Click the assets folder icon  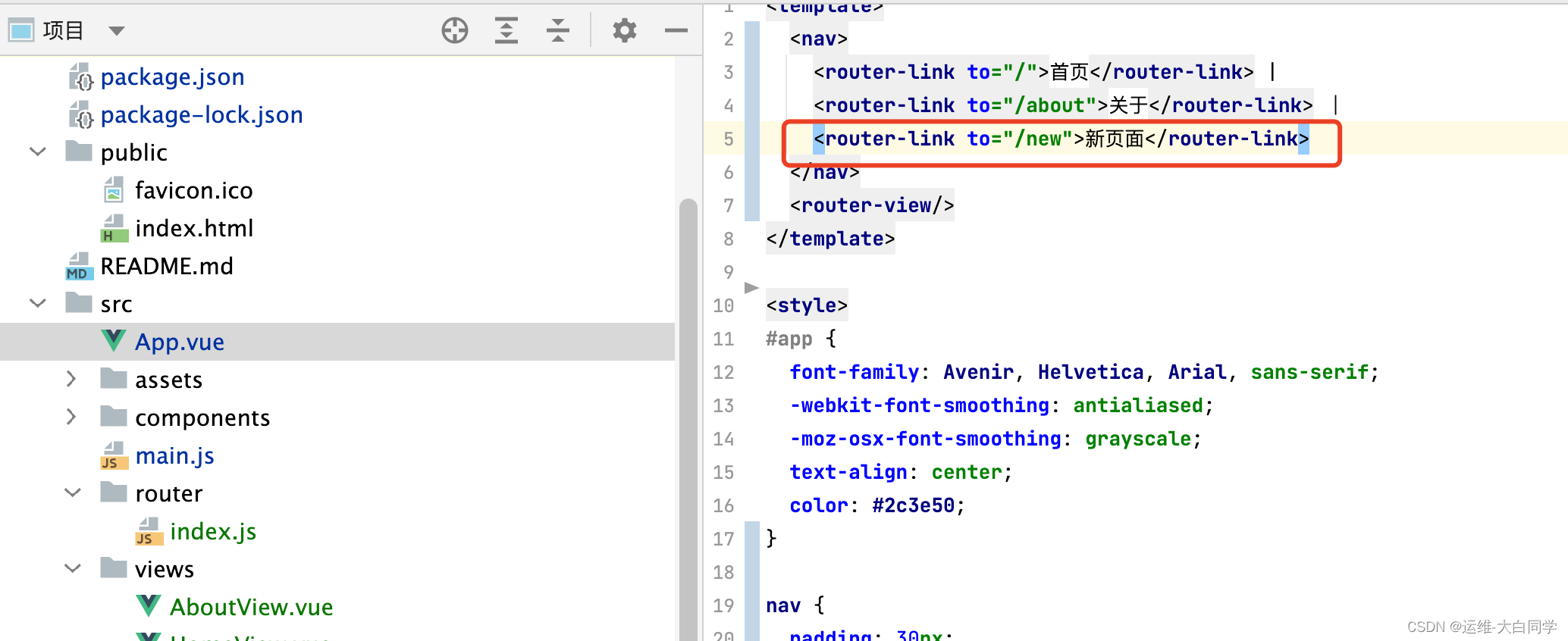(x=114, y=378)
